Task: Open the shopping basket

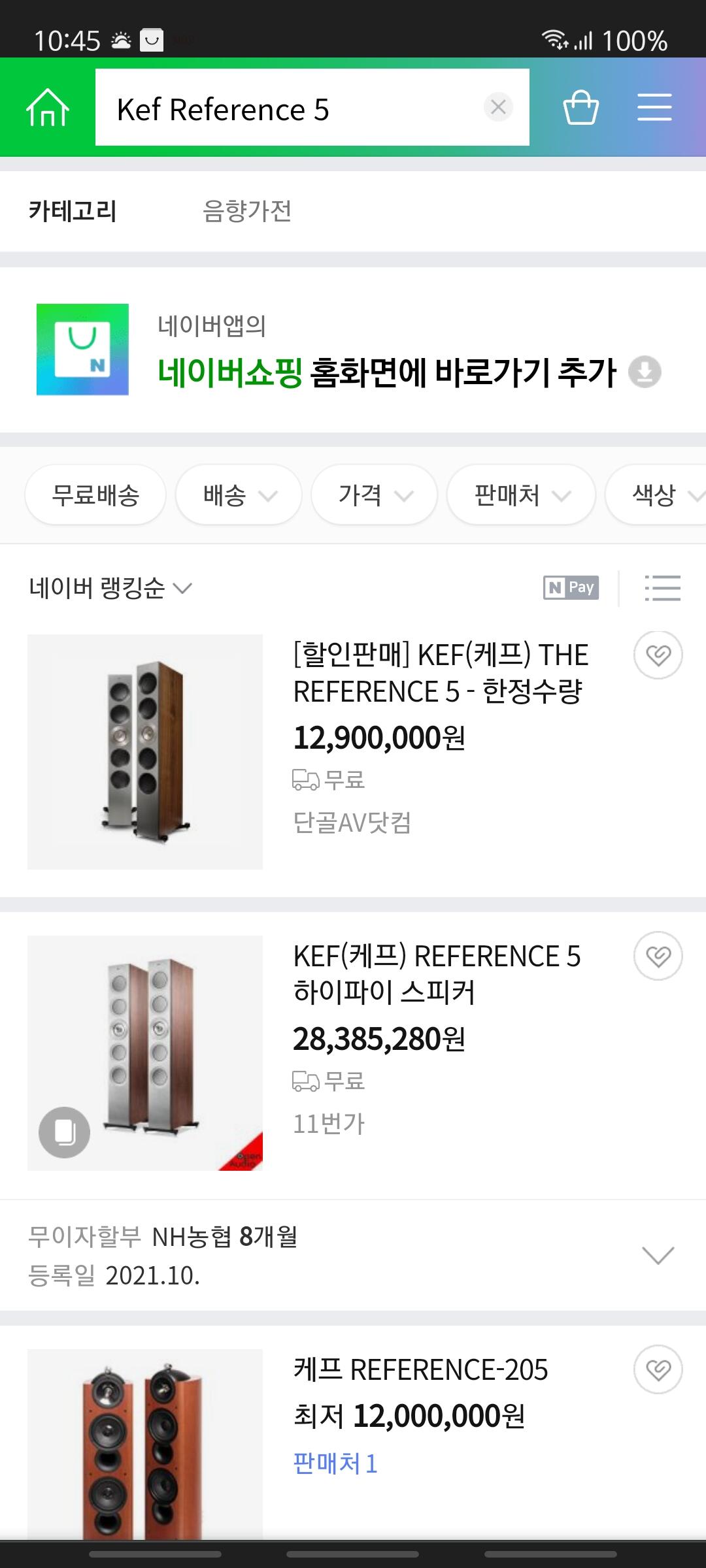Action: 580,107
